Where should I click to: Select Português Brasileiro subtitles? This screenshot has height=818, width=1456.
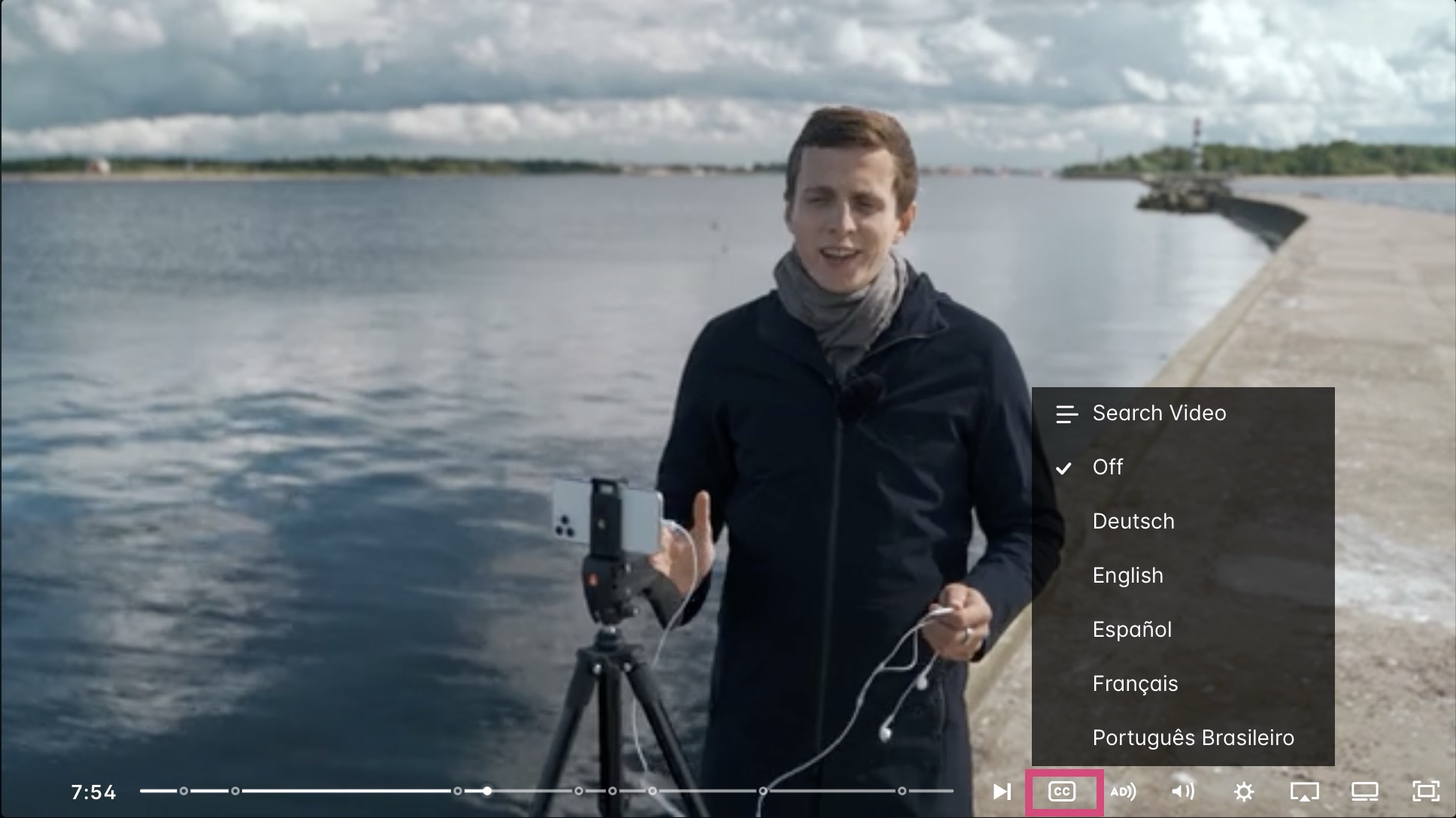(1193, 738)
